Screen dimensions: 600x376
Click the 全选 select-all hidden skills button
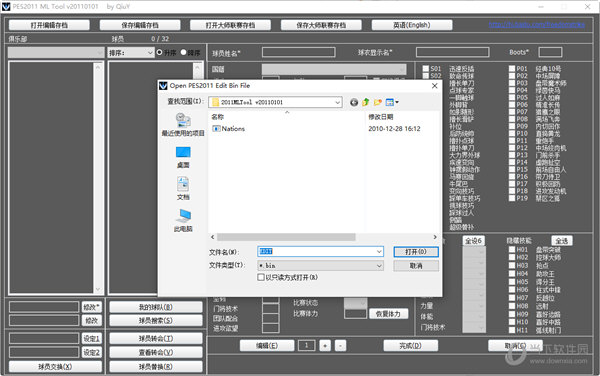click(x=562, y=241)
